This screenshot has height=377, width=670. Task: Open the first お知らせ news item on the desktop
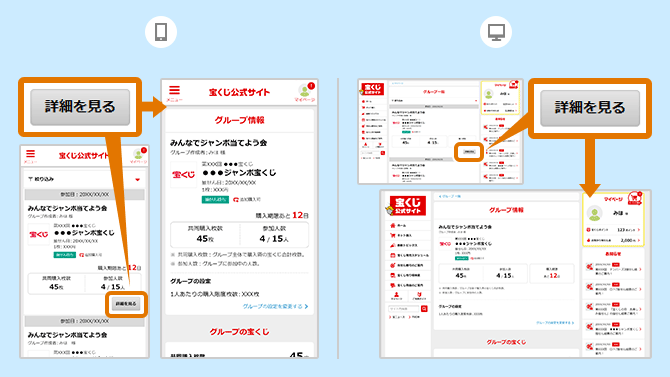point(613,267)
